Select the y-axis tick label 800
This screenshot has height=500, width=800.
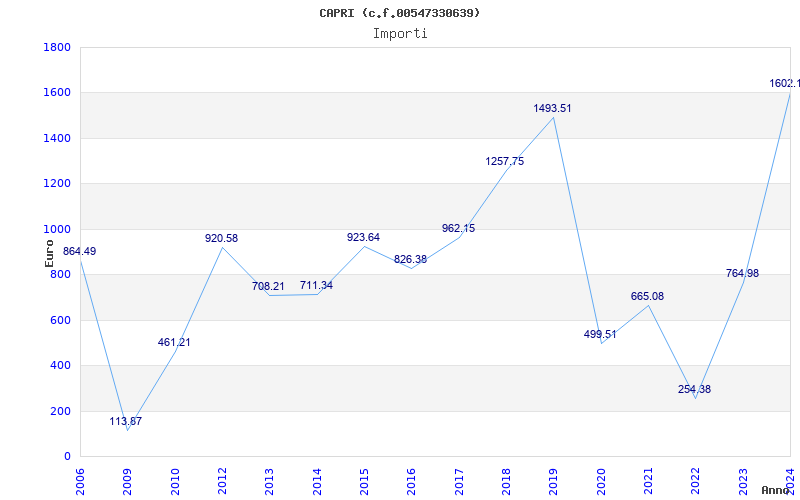click(x=61, y=274)
